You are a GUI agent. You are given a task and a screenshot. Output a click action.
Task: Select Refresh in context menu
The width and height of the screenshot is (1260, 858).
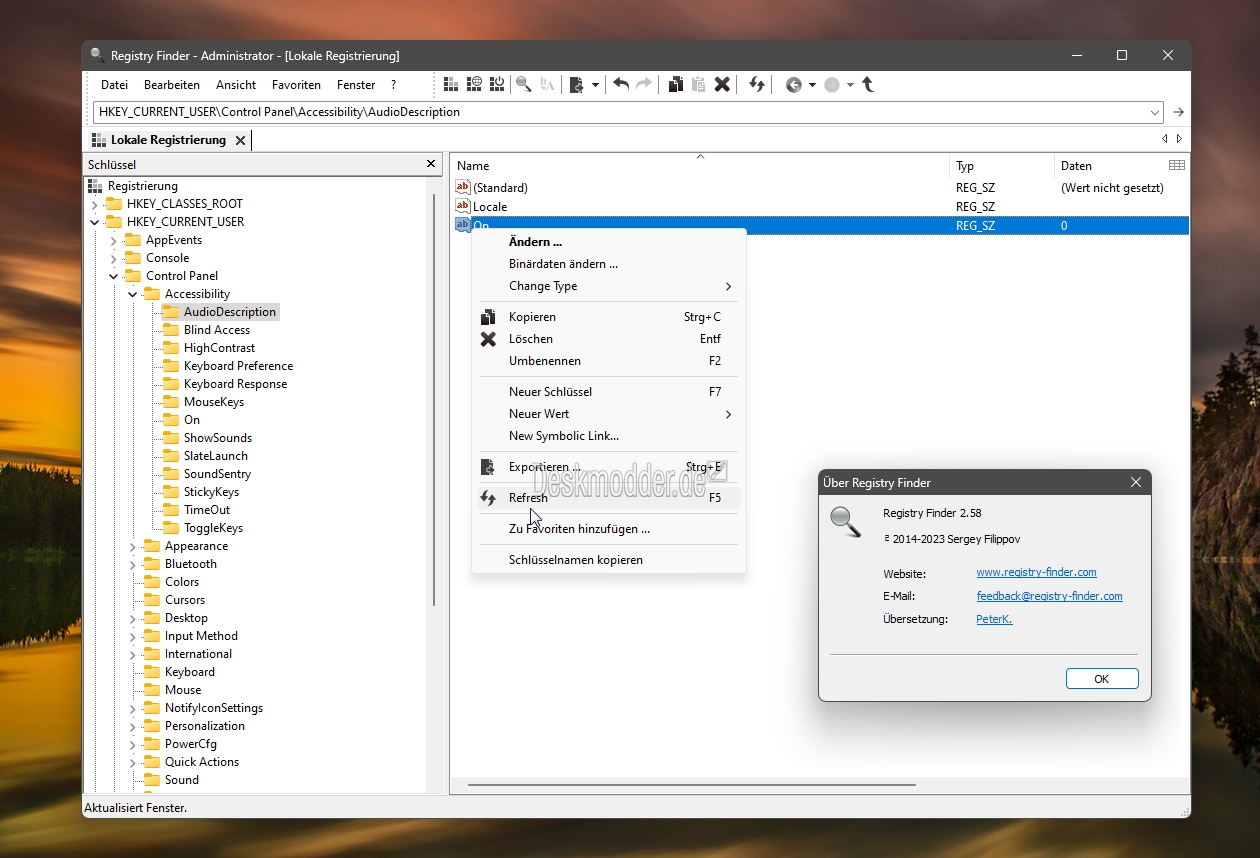coord(608,498)
